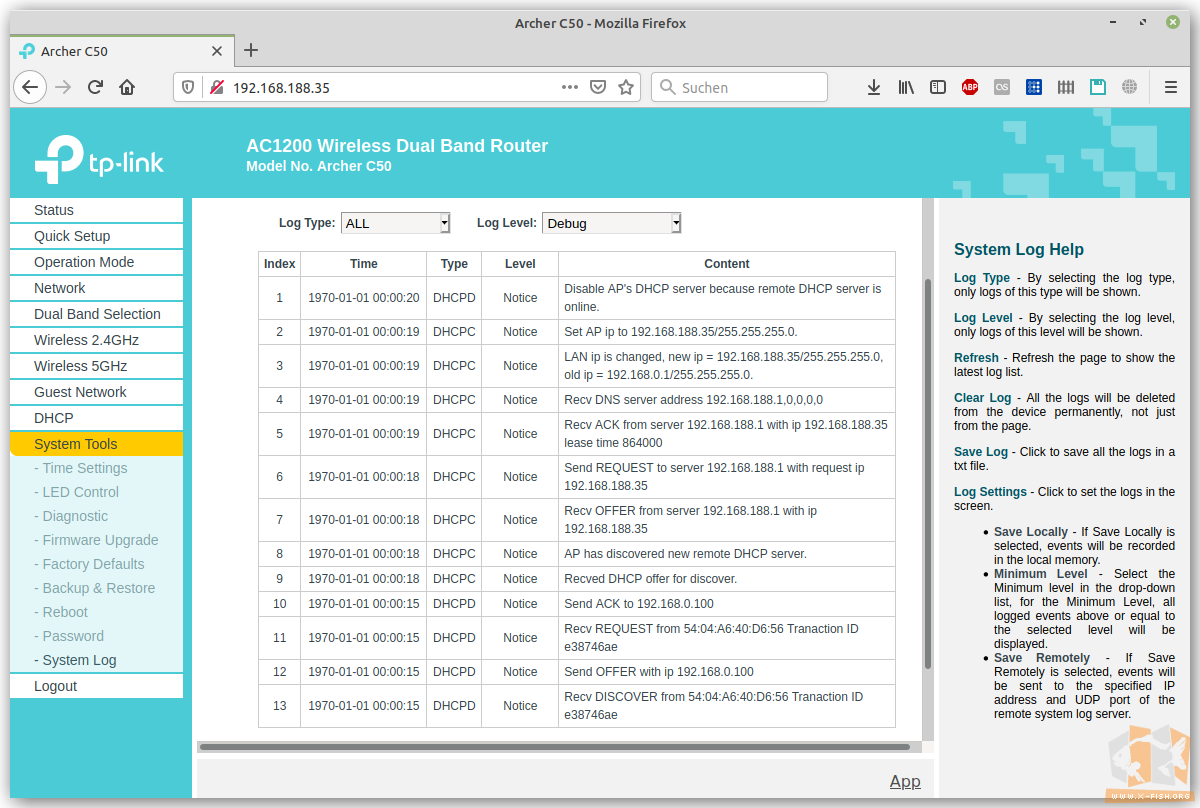Click the horizontal scrollbar under the log table
Viewport: 1200px width, 808px height.
coord(554,746)
